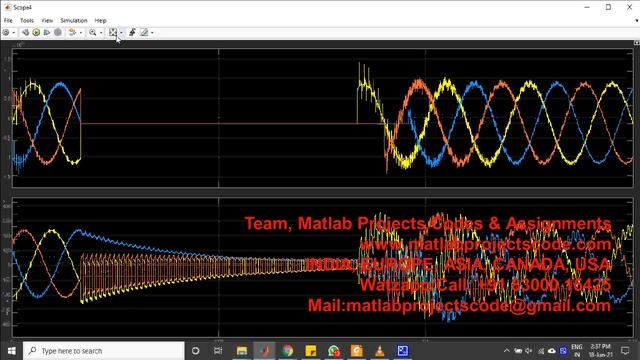Open the Windows Start menu
This screenshot has width=640, height=360.
(x=11, y=351)
